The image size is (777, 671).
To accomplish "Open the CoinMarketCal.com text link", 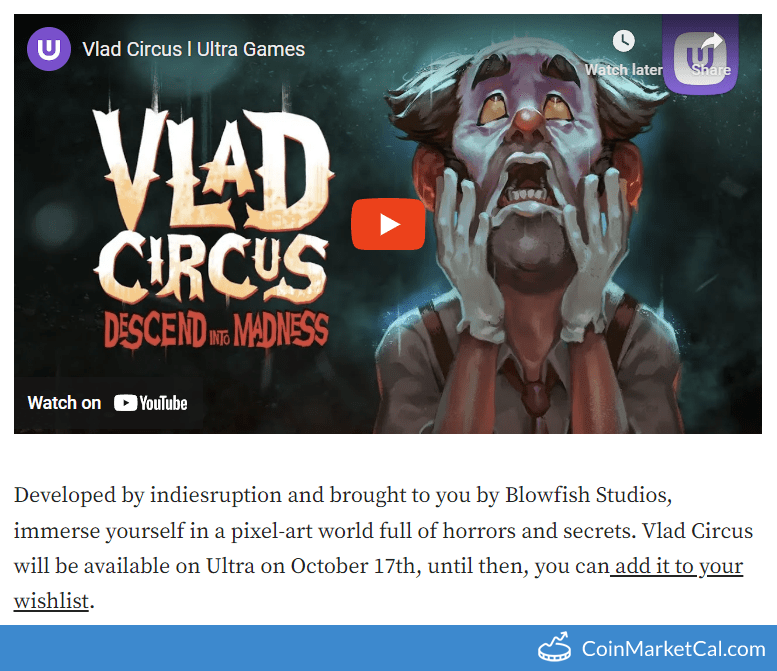I will pyautogui.click(x=673, y=649).
